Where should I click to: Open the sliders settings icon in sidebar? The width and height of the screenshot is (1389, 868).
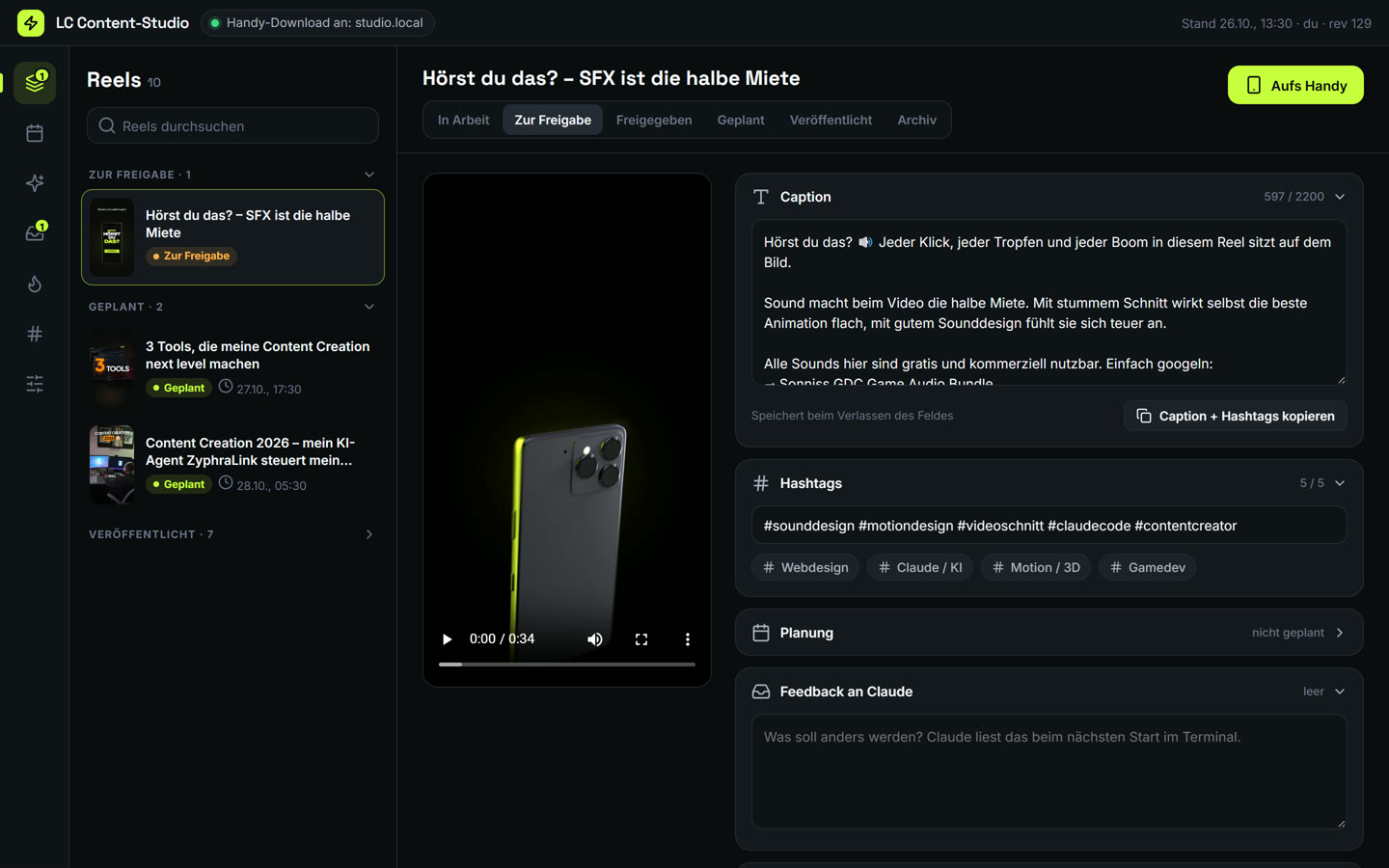point(35,384)
